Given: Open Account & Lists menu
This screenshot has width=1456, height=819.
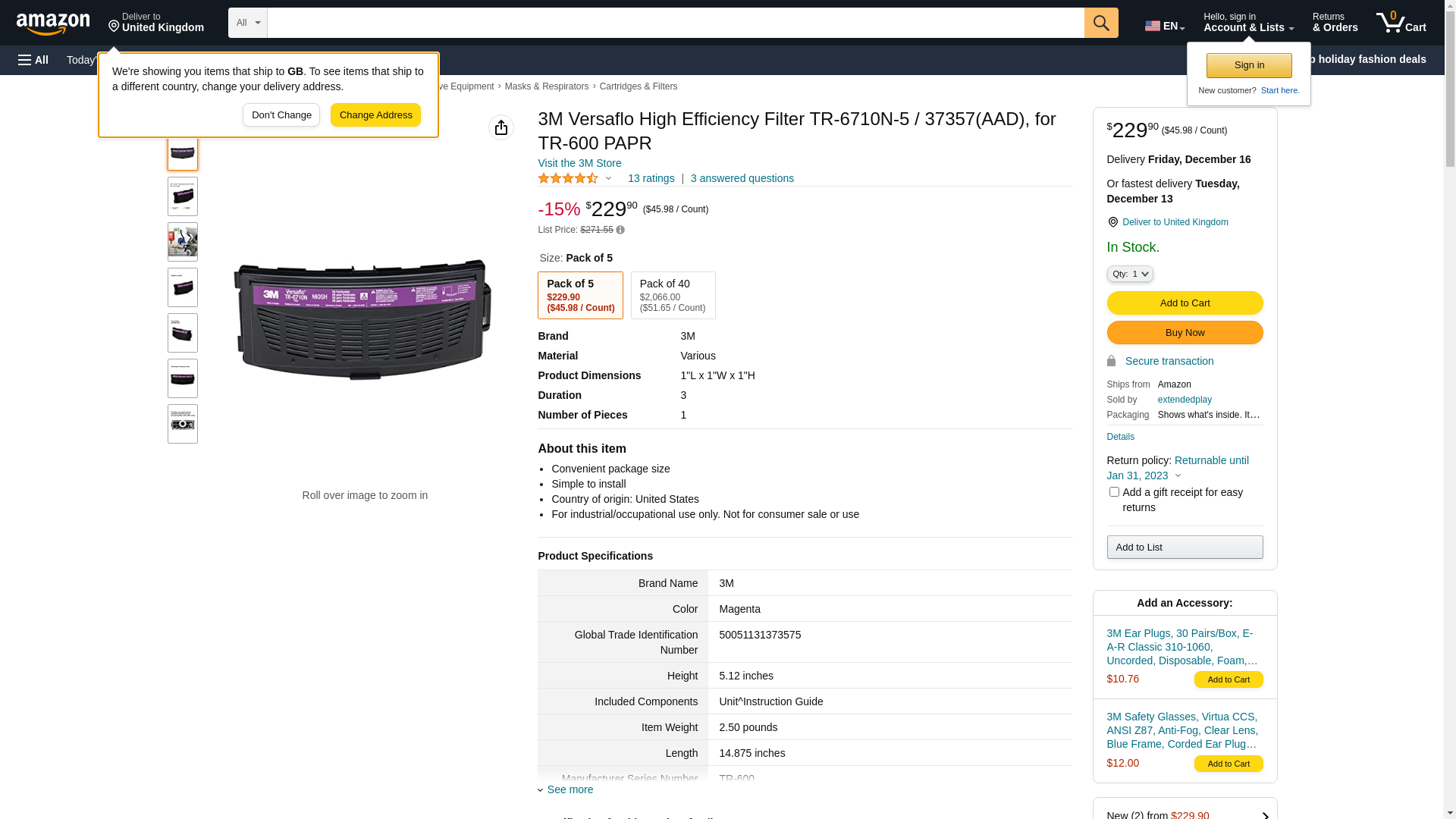Looking at the screenshot, I should coord(1248,23).
